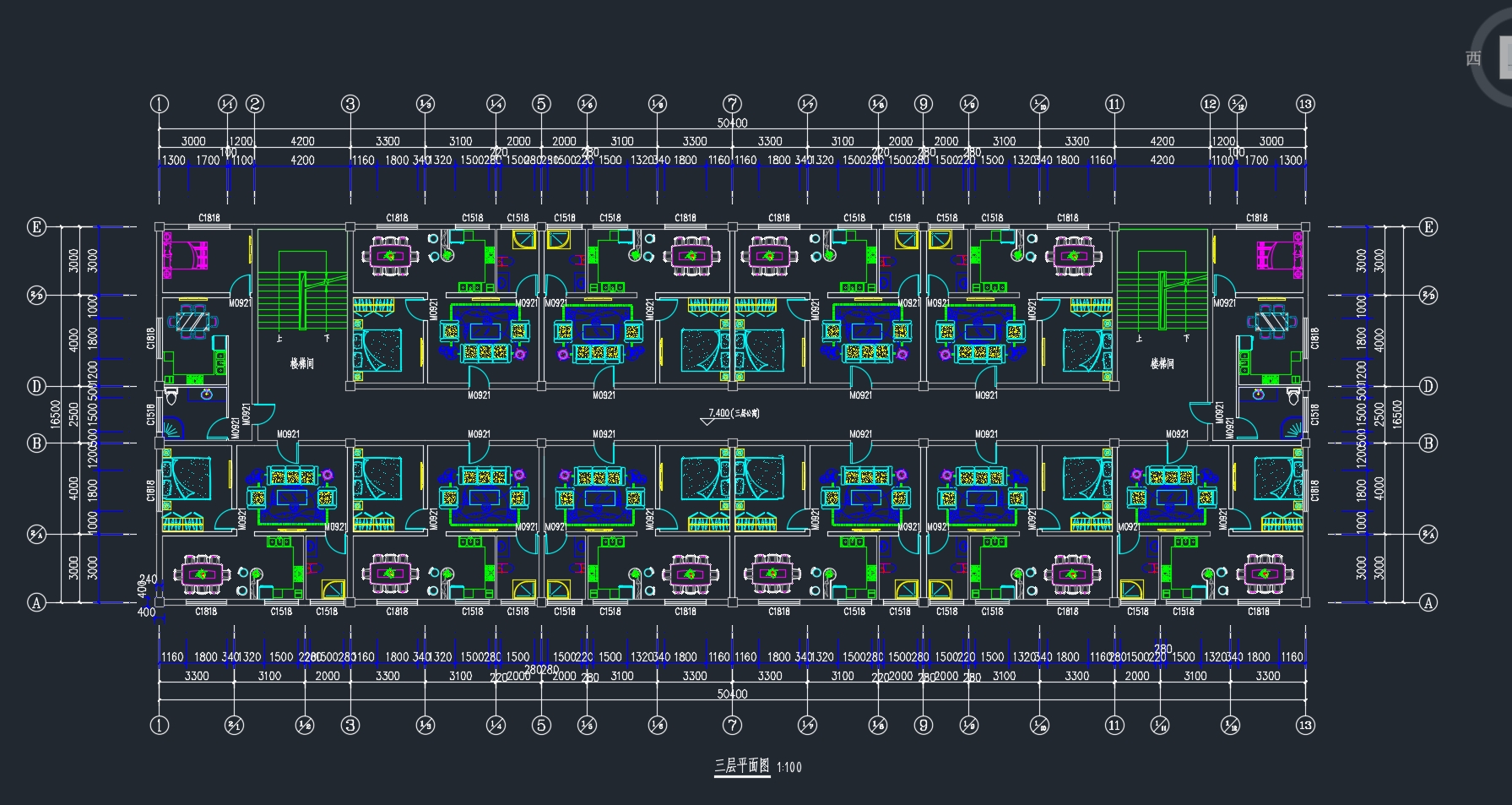Select grid axis bubble 1 on the top row

tap(160, 104)
